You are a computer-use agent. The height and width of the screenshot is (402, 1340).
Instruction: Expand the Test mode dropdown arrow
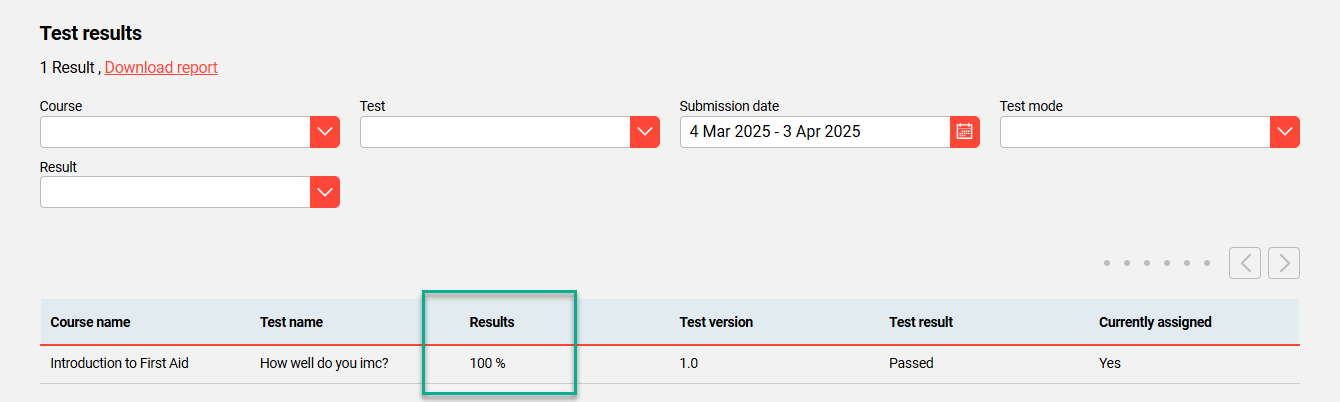coord(1284,132)
